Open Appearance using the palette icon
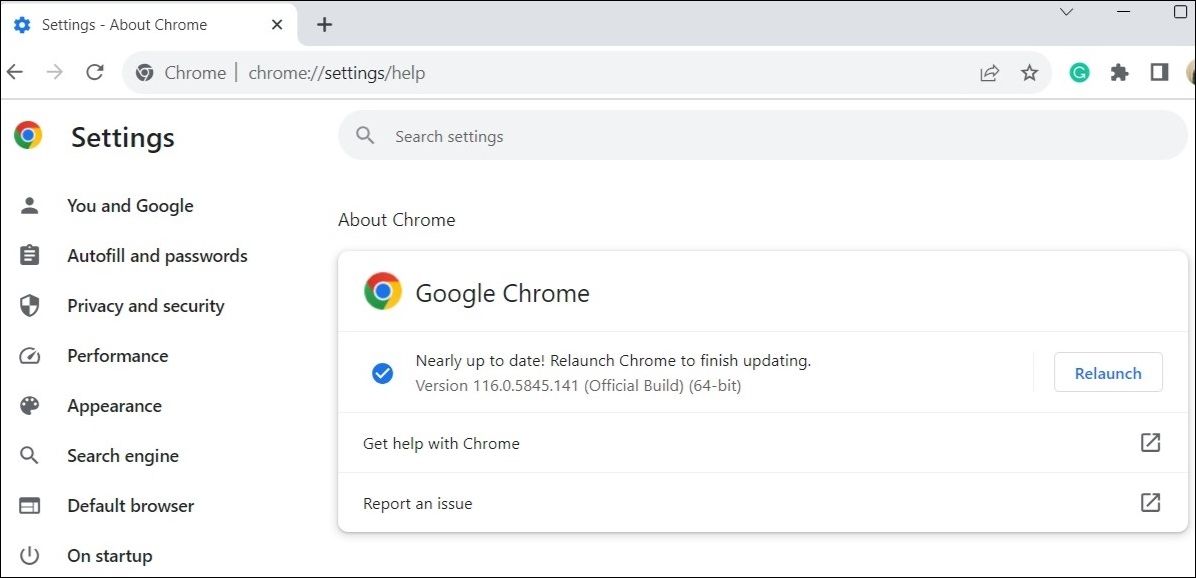The image size is (1196, 578). [x=30, y=405]
